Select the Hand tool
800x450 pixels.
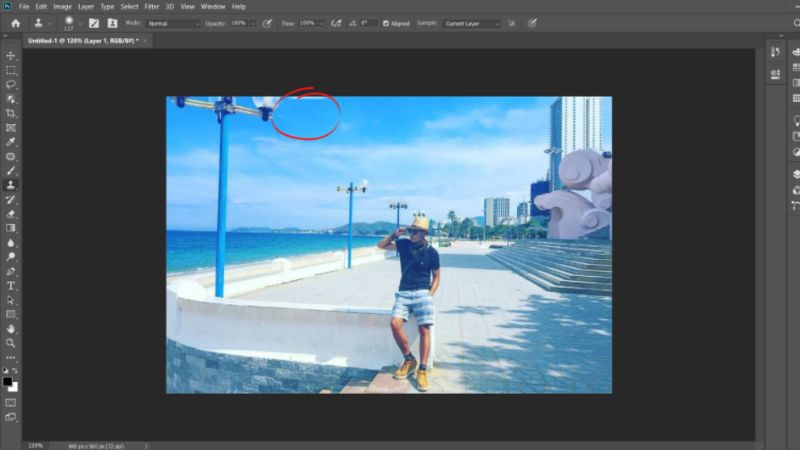pos(10,329)
